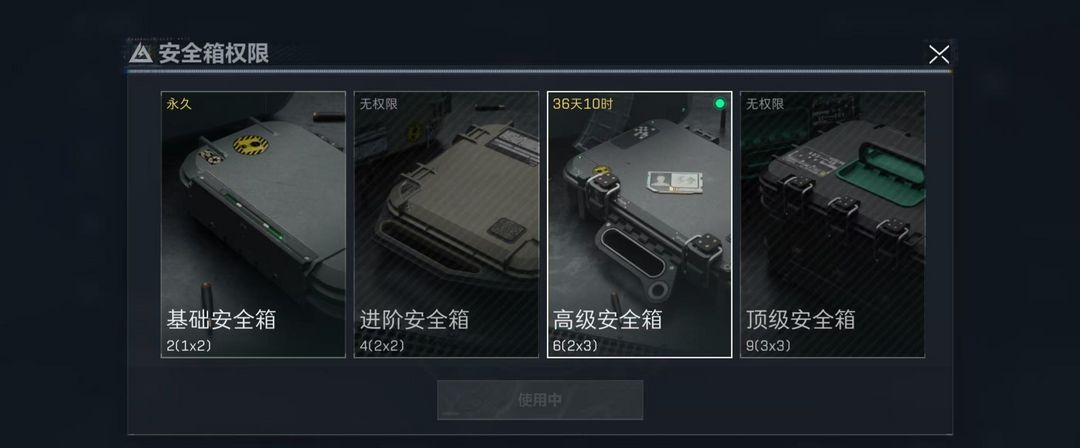Click the 9(3x3) capacity text

coord(769,345)
